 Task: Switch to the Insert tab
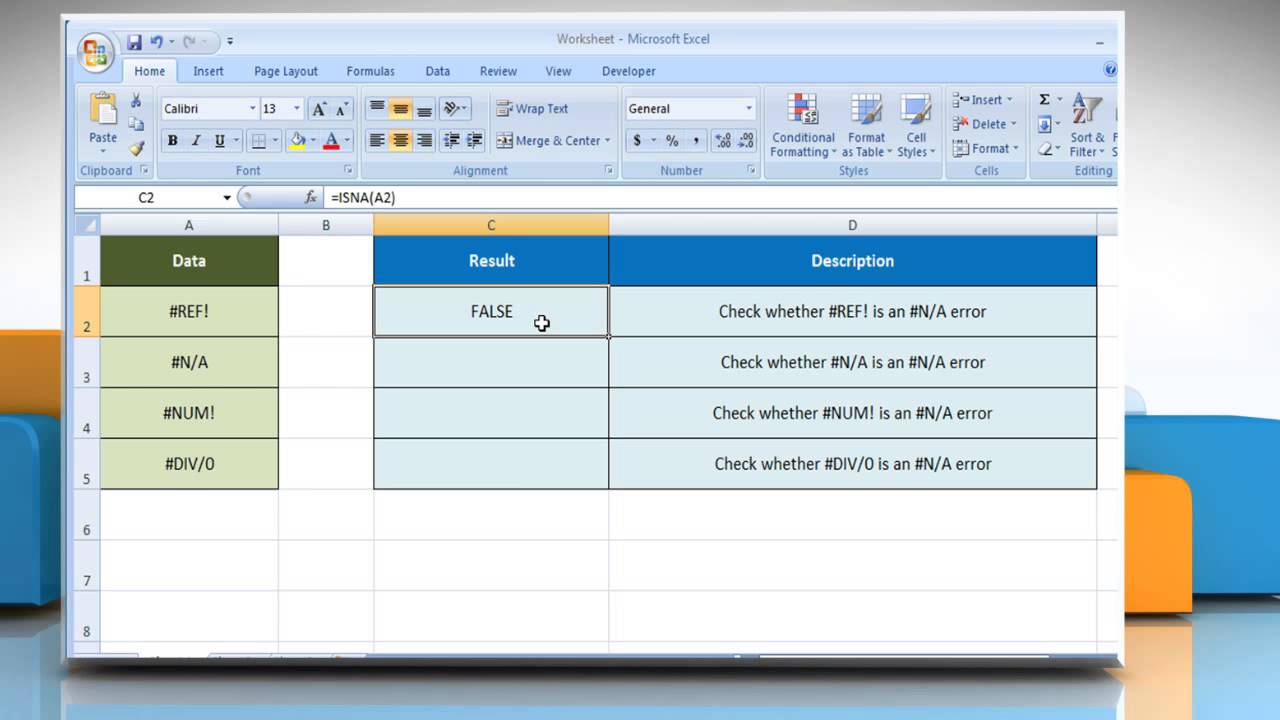coord(209,71)
